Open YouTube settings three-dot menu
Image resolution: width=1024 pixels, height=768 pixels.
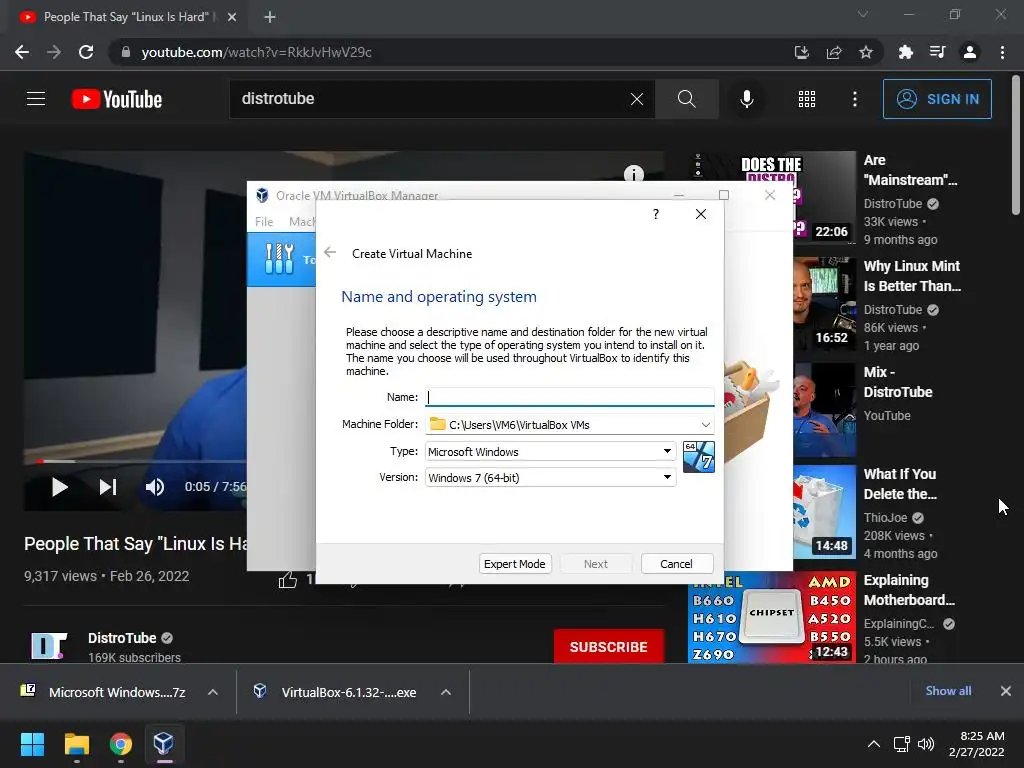[x=854, y=99]
